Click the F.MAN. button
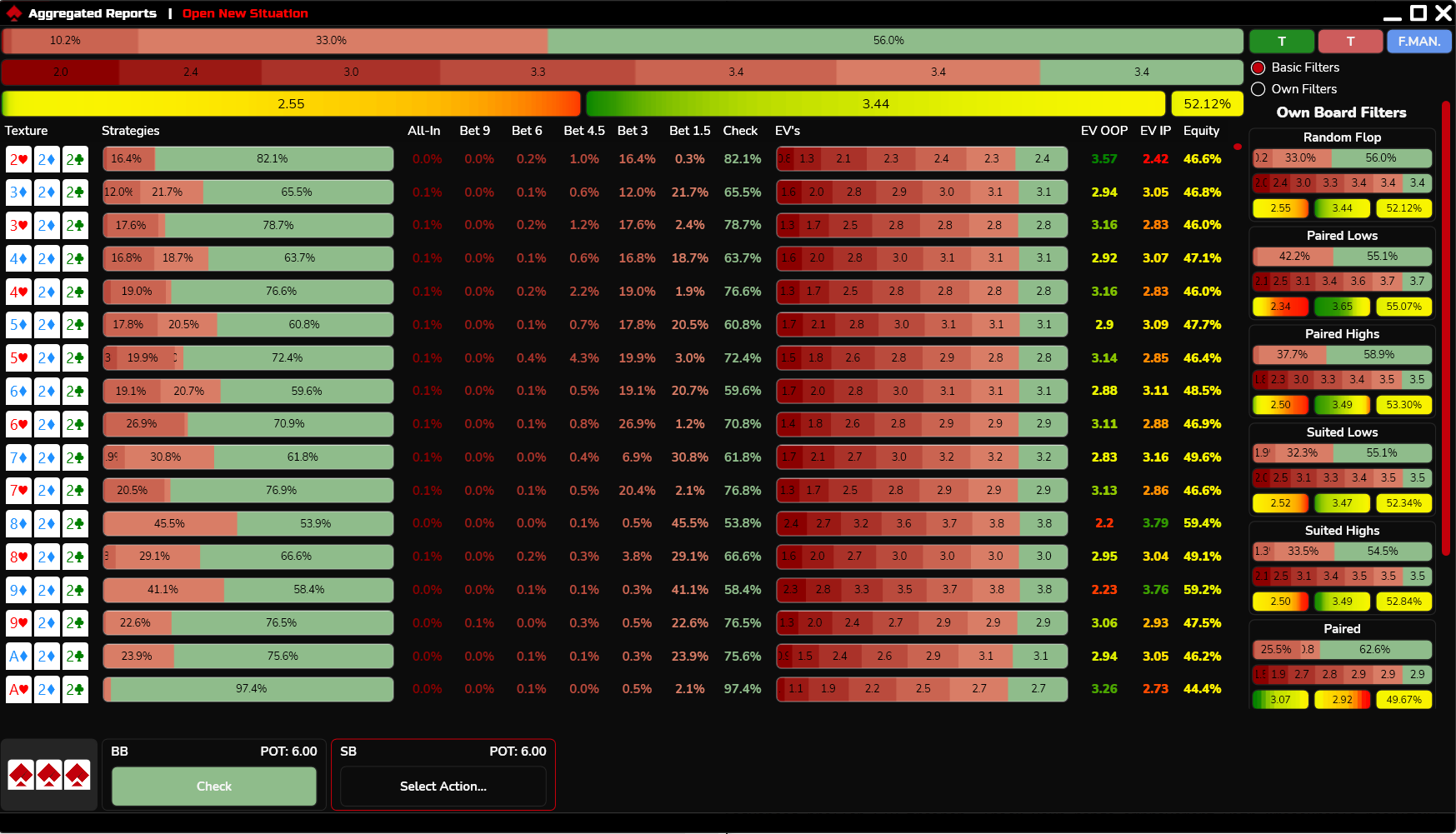The image size is (1456, 834). (1419, 41)
